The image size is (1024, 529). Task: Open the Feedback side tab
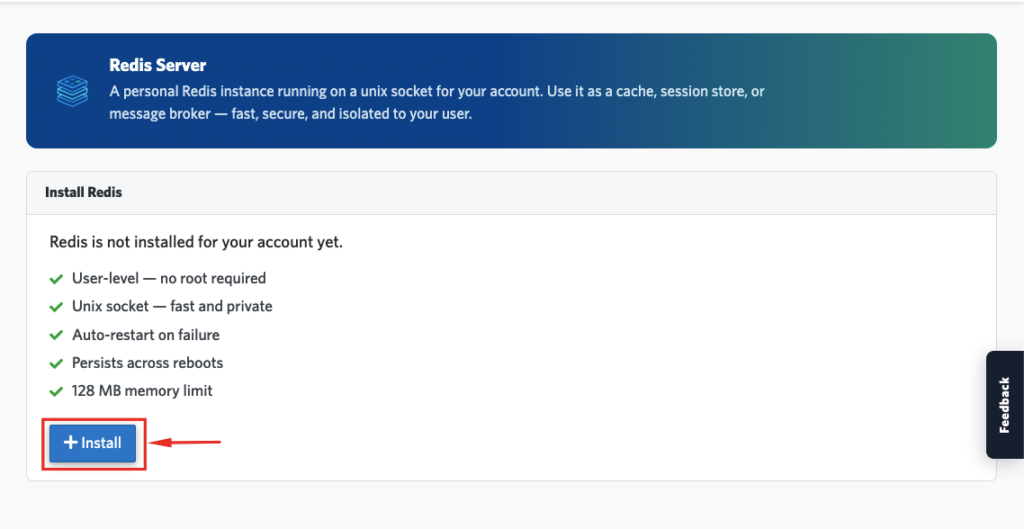click(x=1004, y=405)
